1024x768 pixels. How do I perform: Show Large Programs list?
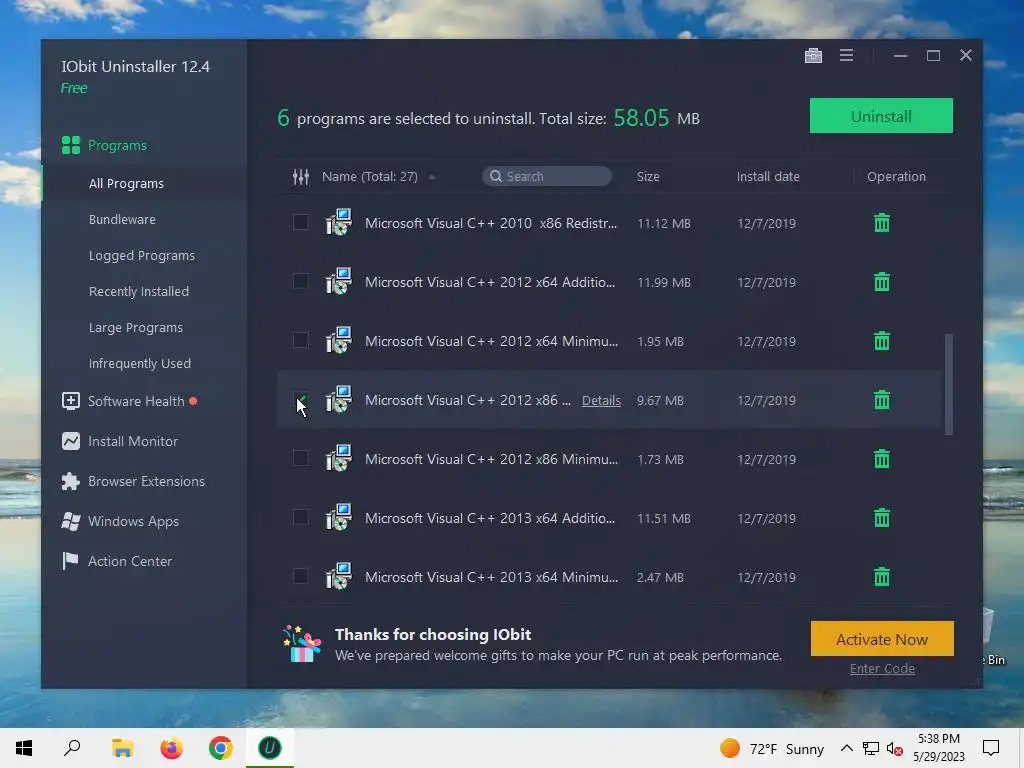(x=135, y=327)
